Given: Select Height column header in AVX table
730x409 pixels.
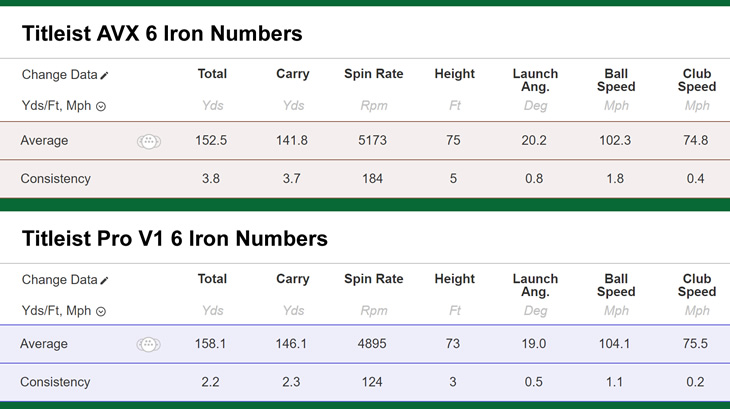Looking at the screenshot, I should pos(455,74).
